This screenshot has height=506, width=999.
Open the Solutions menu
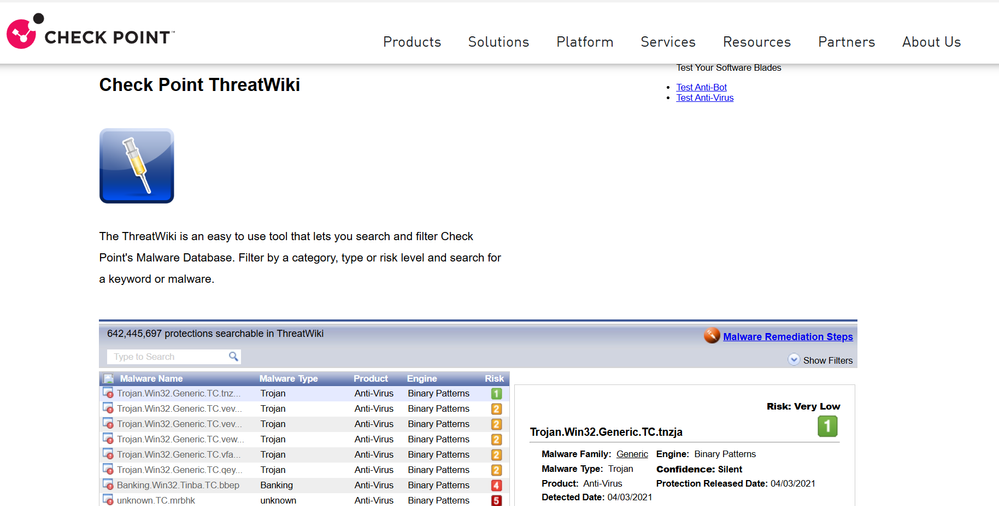(498, 42)
